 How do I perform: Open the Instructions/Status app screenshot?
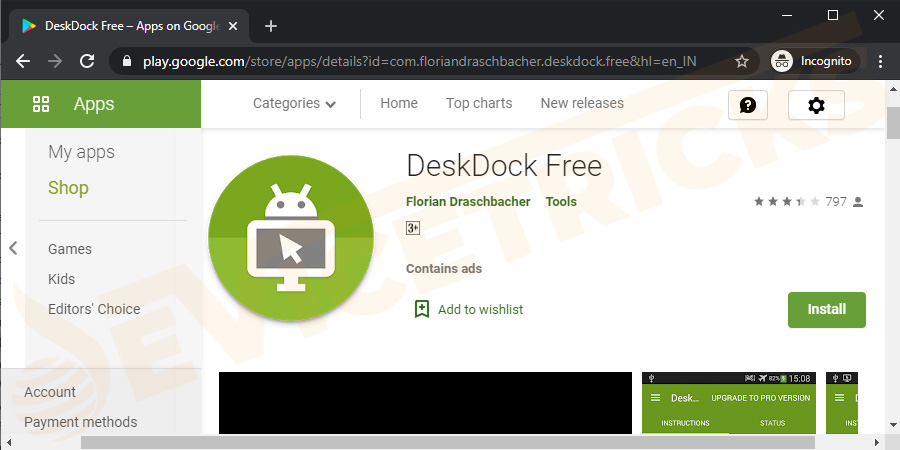(729, 403)
